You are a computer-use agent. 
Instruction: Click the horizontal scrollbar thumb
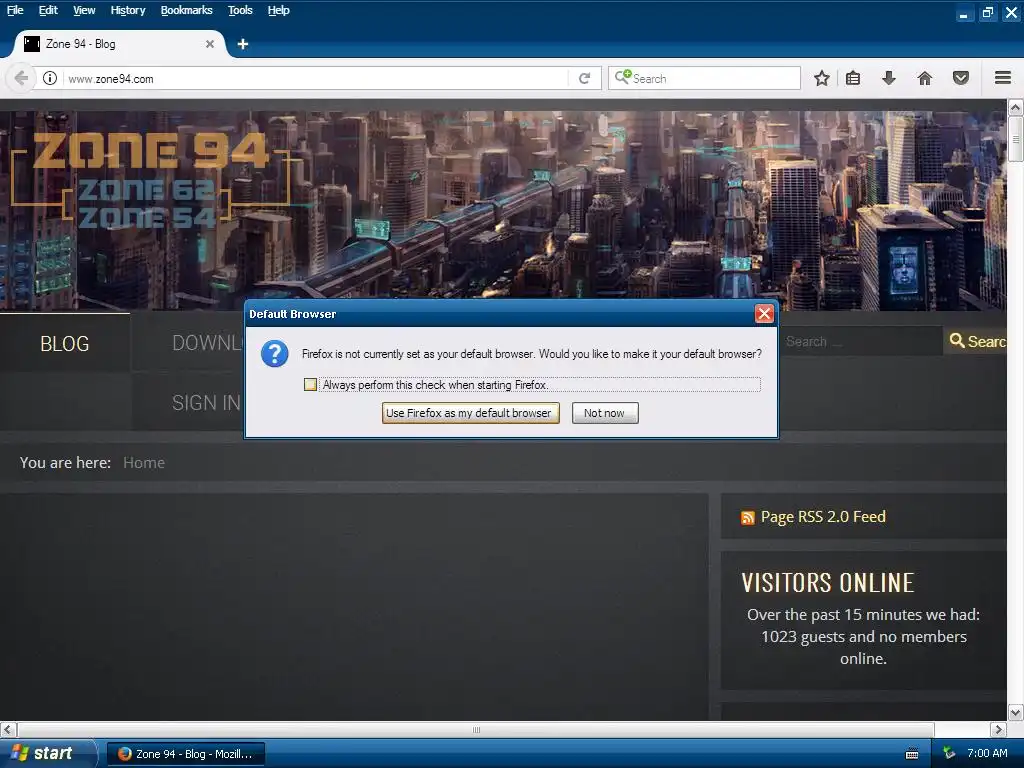click(476, 729)
